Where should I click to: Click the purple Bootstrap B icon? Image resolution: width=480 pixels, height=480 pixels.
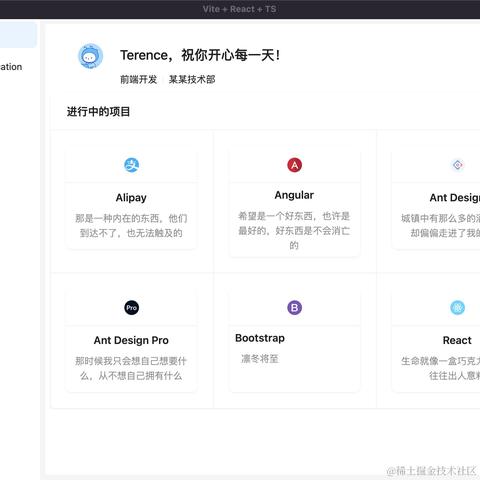tap(295, 308)
